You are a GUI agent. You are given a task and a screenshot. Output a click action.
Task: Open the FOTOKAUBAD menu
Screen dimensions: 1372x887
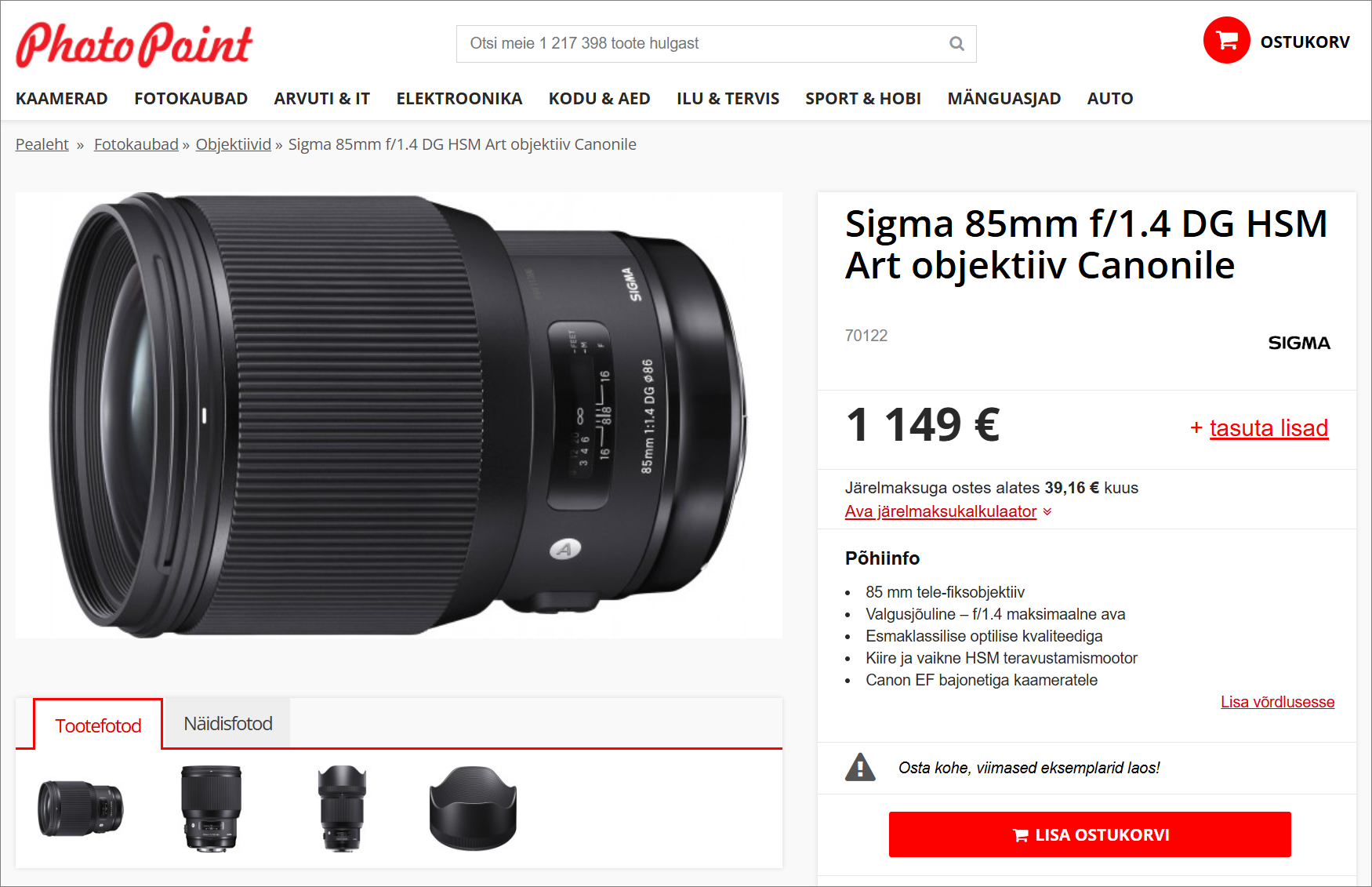click(191, 99)
